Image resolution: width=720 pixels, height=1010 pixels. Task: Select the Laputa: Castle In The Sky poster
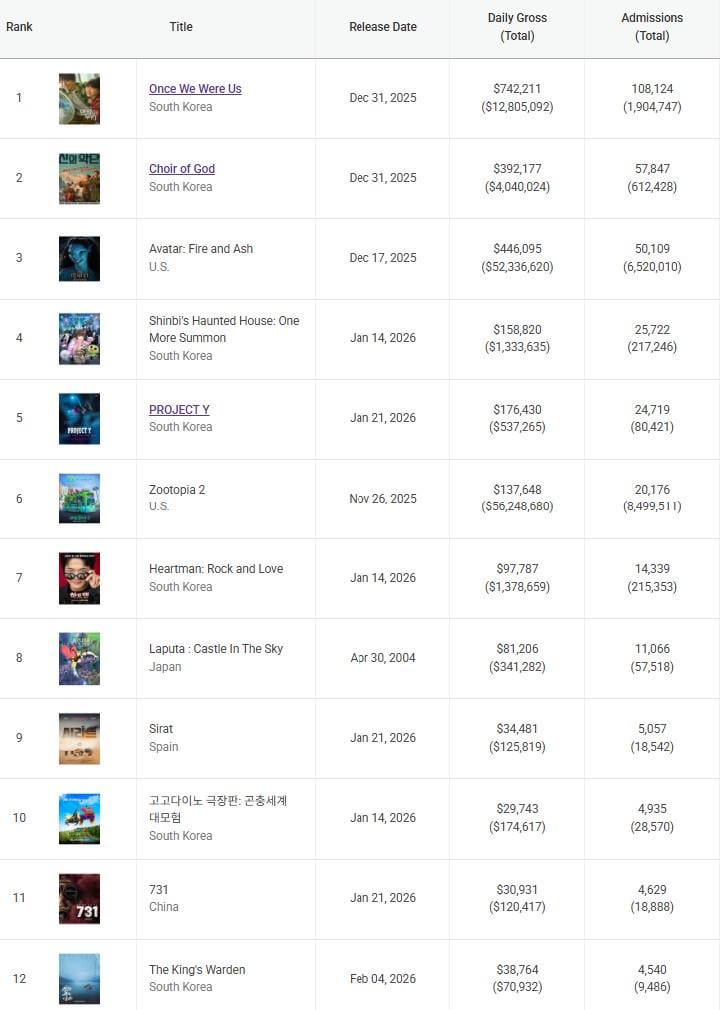(79, 658)
